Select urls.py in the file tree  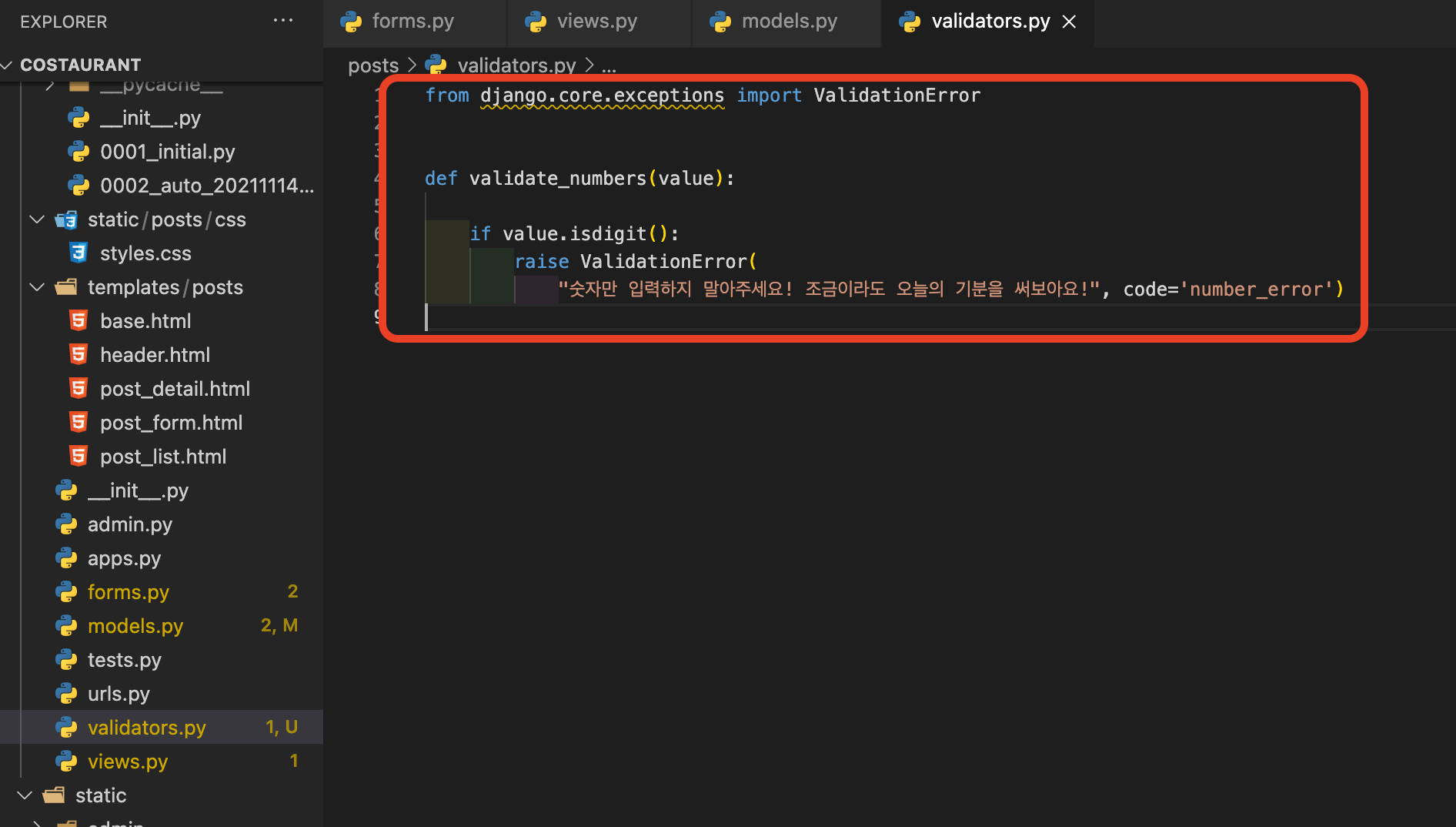point(118,693)
